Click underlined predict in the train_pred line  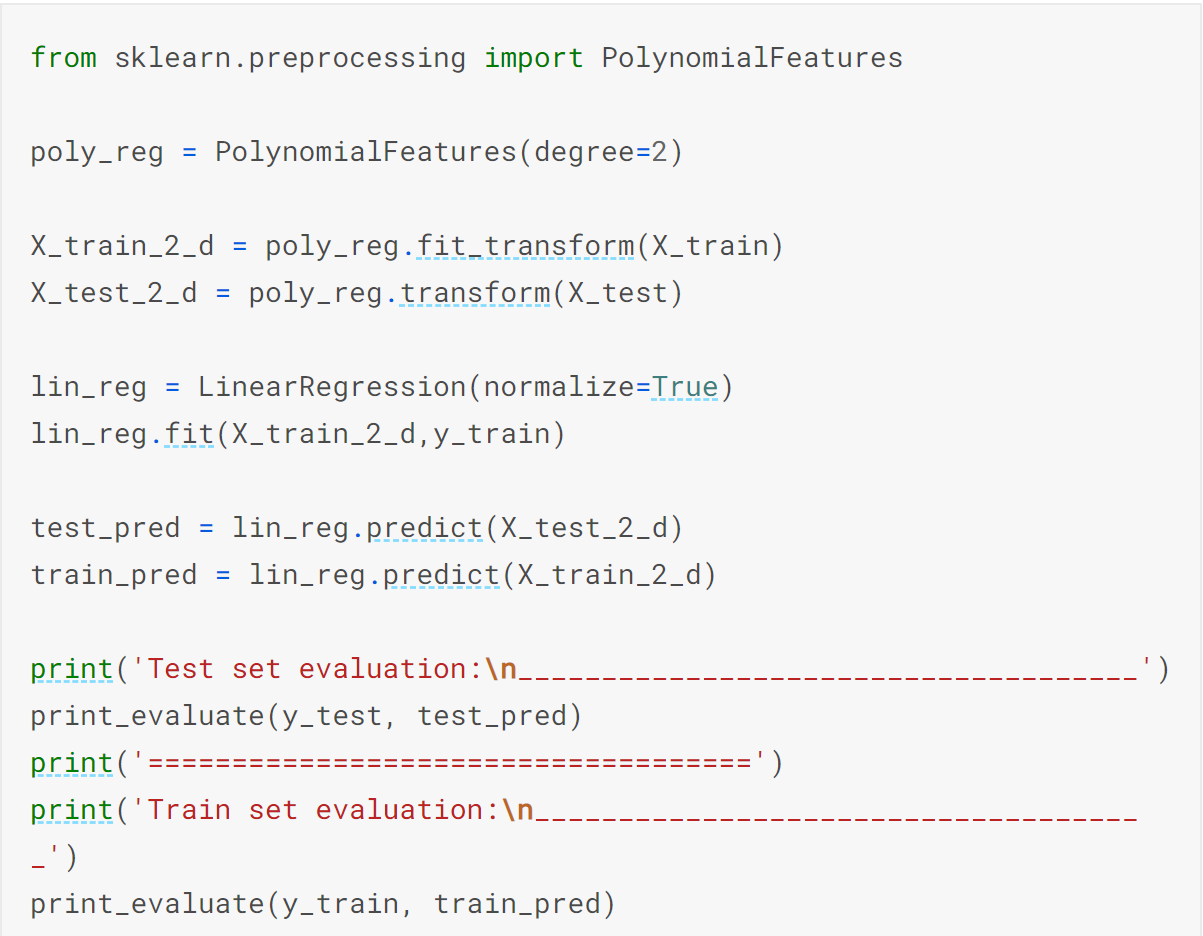coord(441,575)
